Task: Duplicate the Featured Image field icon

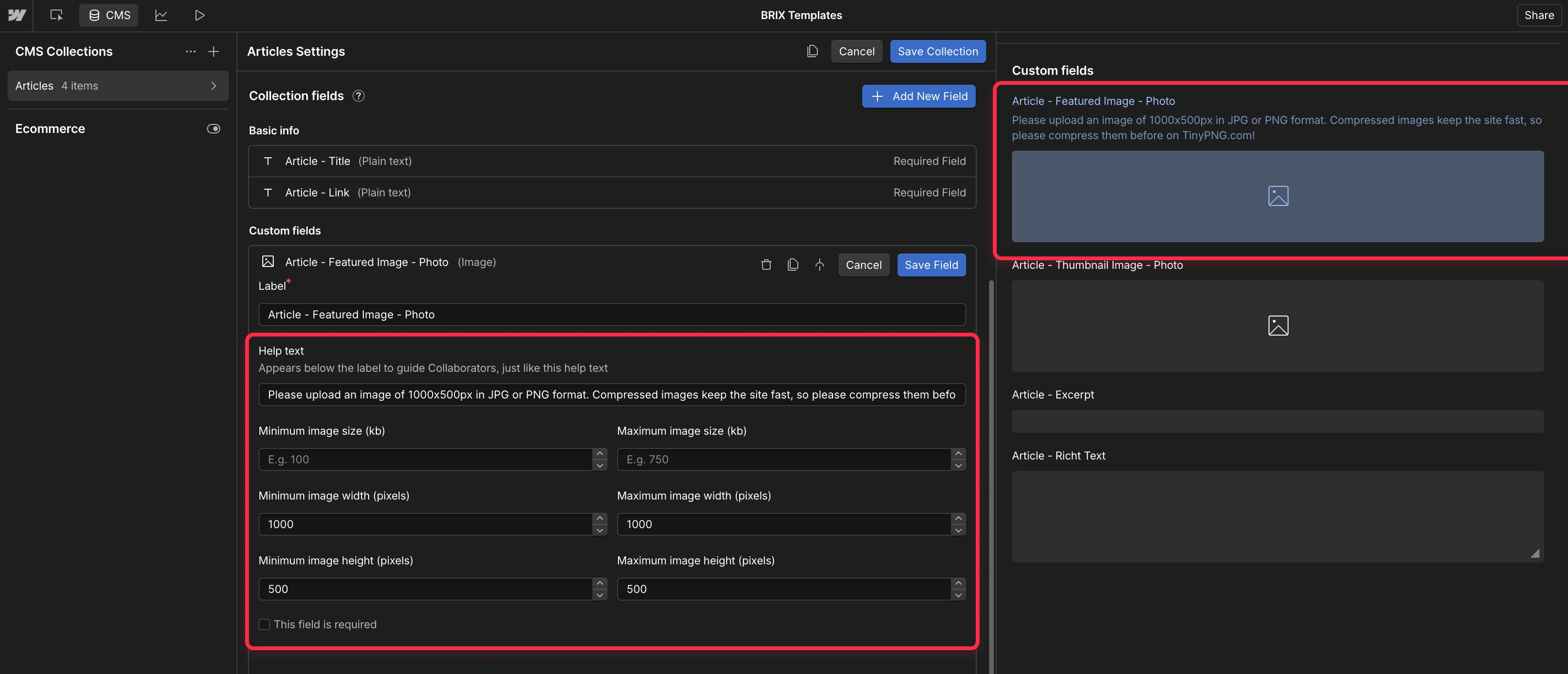Action: 793,265
